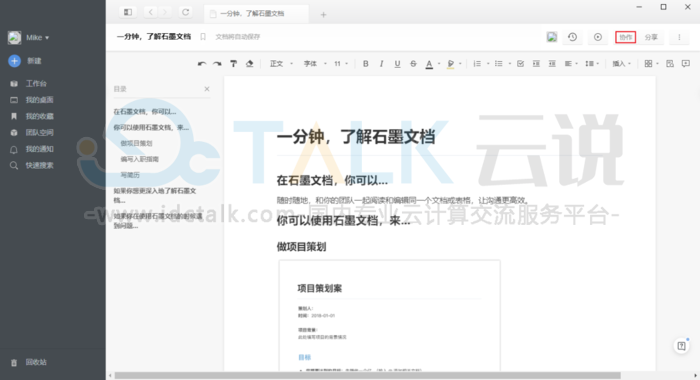
Task: Open the highlight color dropdown arrow
Action: click(460, 64)
